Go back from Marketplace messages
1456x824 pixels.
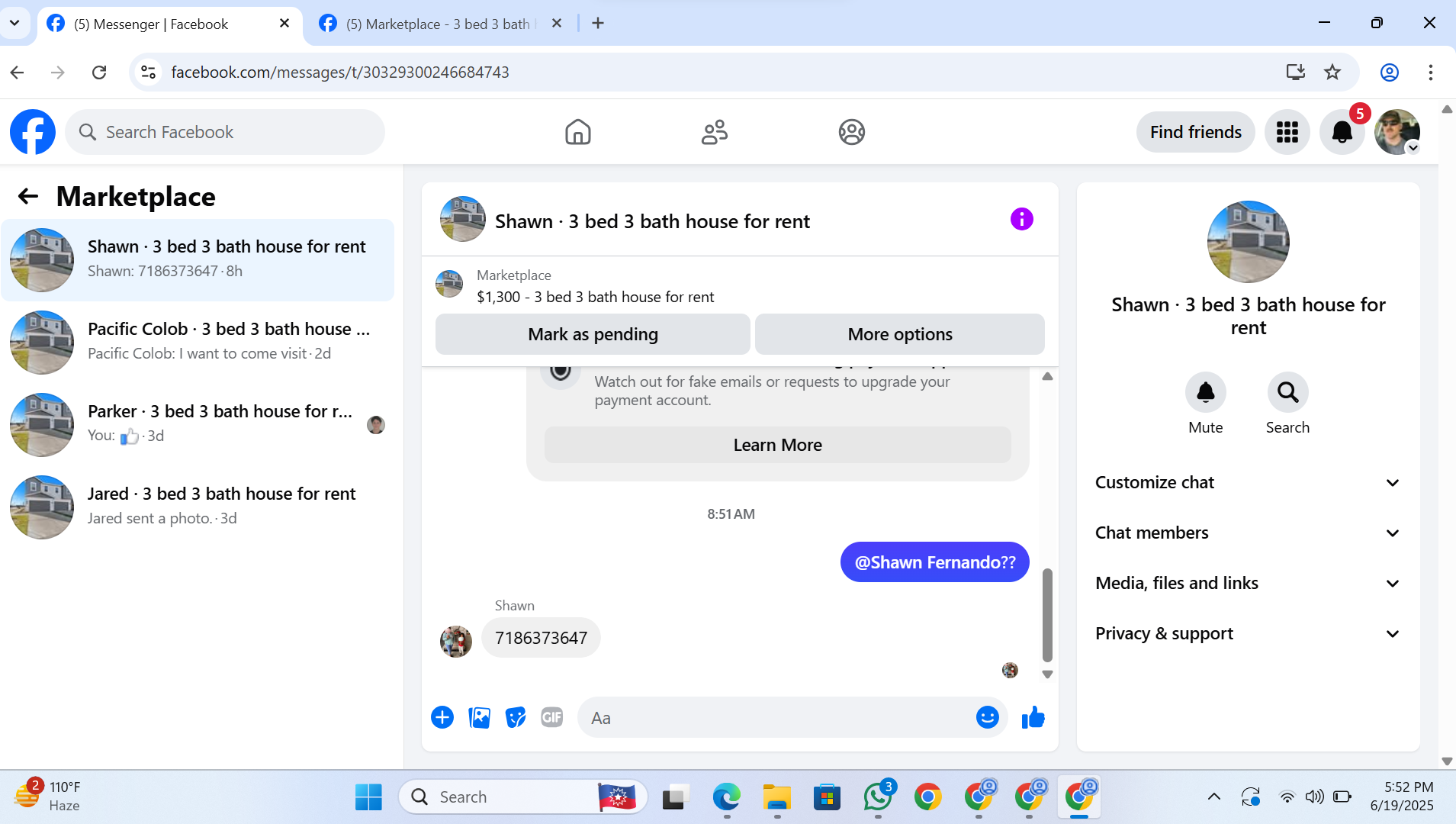28,197
